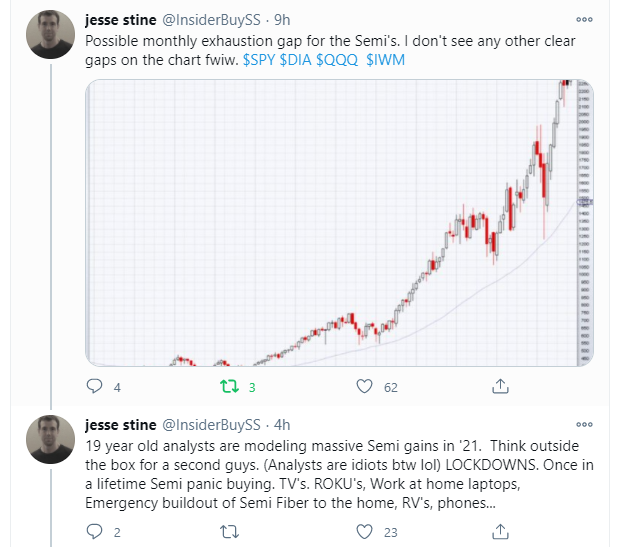The width and height of the screenshot is (640, 547).
Task: Reply to the exhaustion gap tweet
Action: [96, 386]
